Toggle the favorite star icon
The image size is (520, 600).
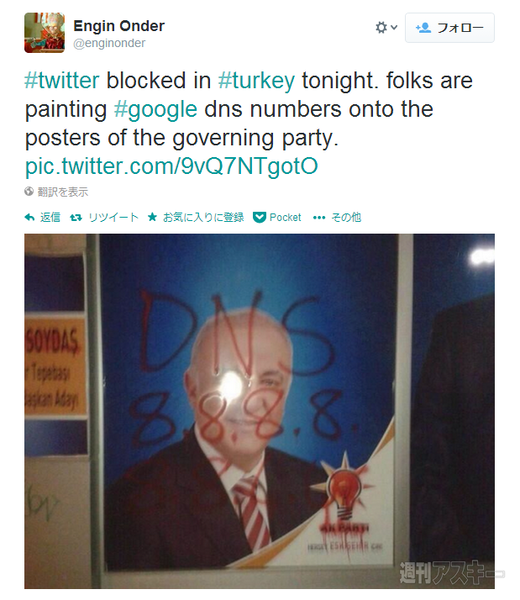[152, 217]
